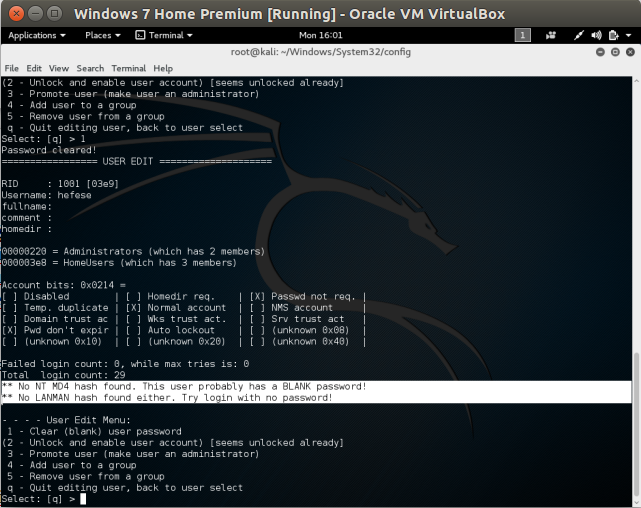This screenshot has height=508, width=641.
Task: Open the clock showing Mon 16:01
Action: click(x=320, y=36)
